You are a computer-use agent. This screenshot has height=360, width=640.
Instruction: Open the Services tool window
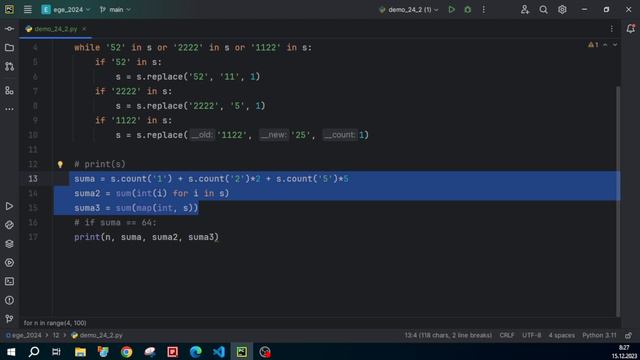coord(9,262)
